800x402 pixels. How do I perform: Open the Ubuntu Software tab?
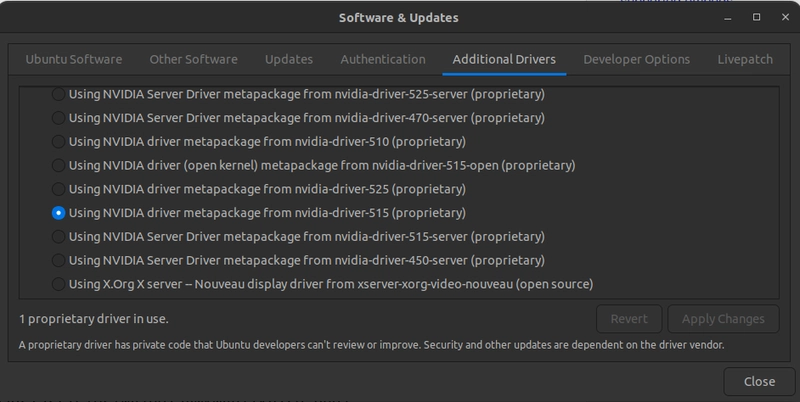pos(74,60)
